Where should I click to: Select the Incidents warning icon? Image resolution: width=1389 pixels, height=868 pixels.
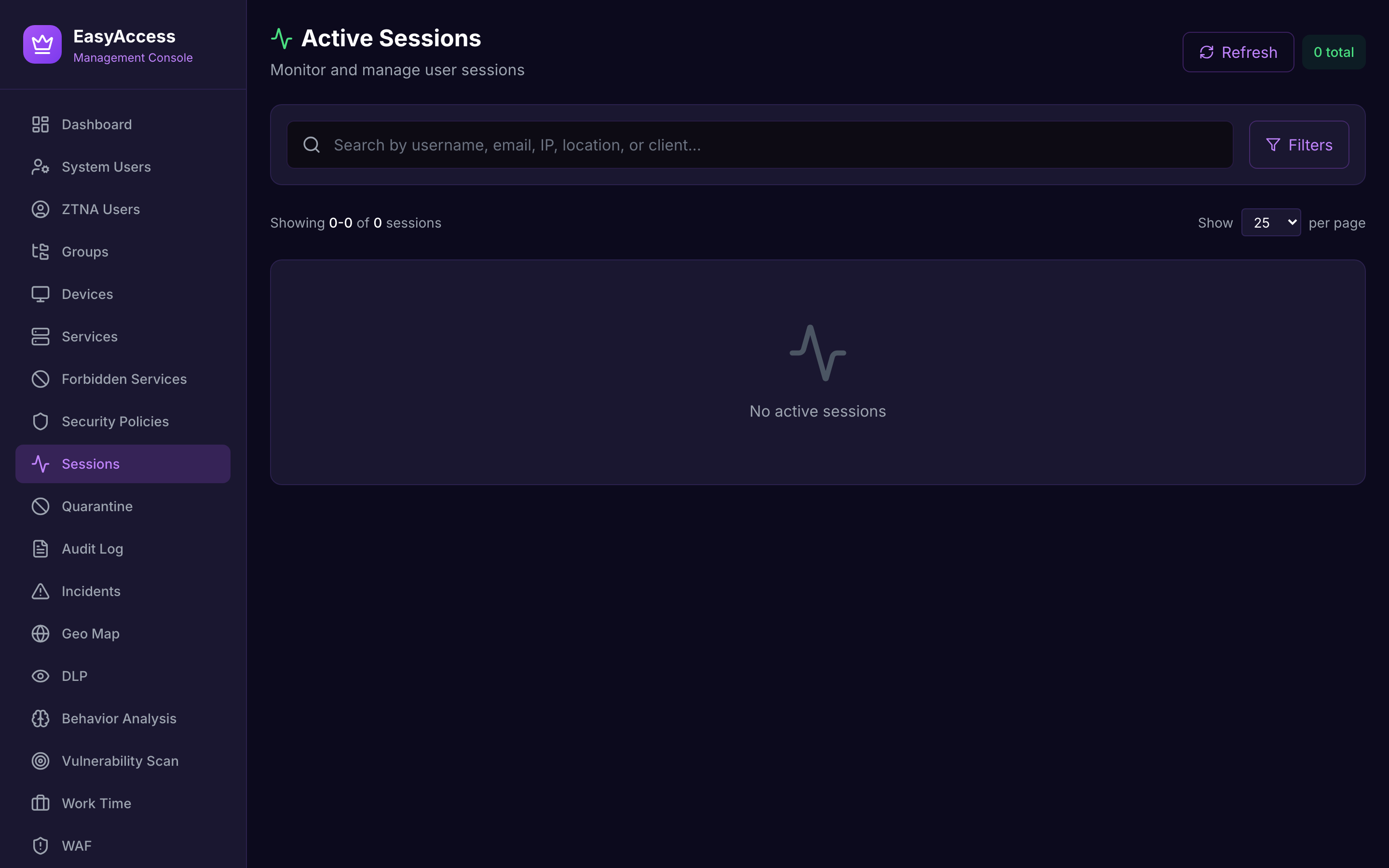[x=40, y=591]
